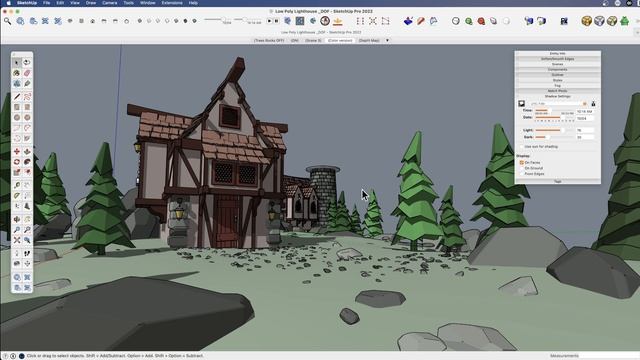The height and width of the screenshot is (360, 640).
Task: Activate the Zoom magnifier tool
Action: (17, 230)
